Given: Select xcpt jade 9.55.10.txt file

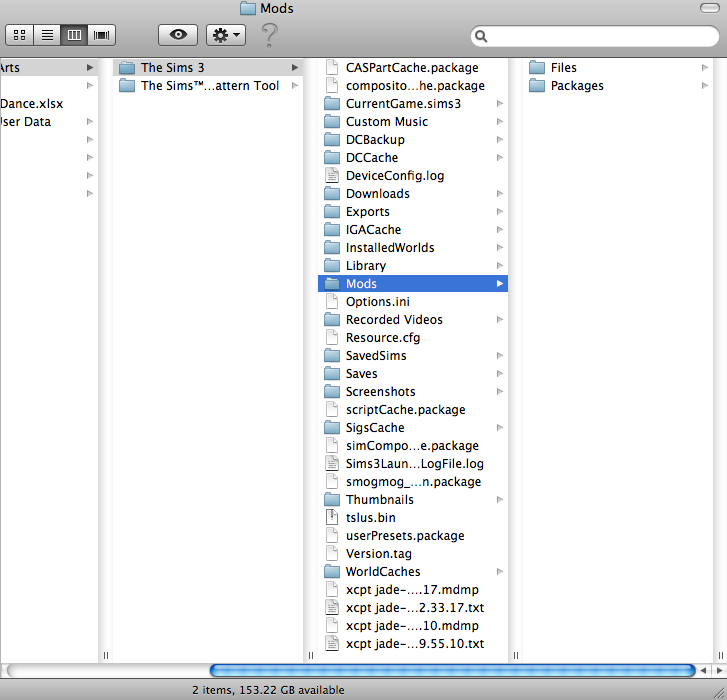Looking at the screenshot, I should pyautogui.click(x=413, y=644).
